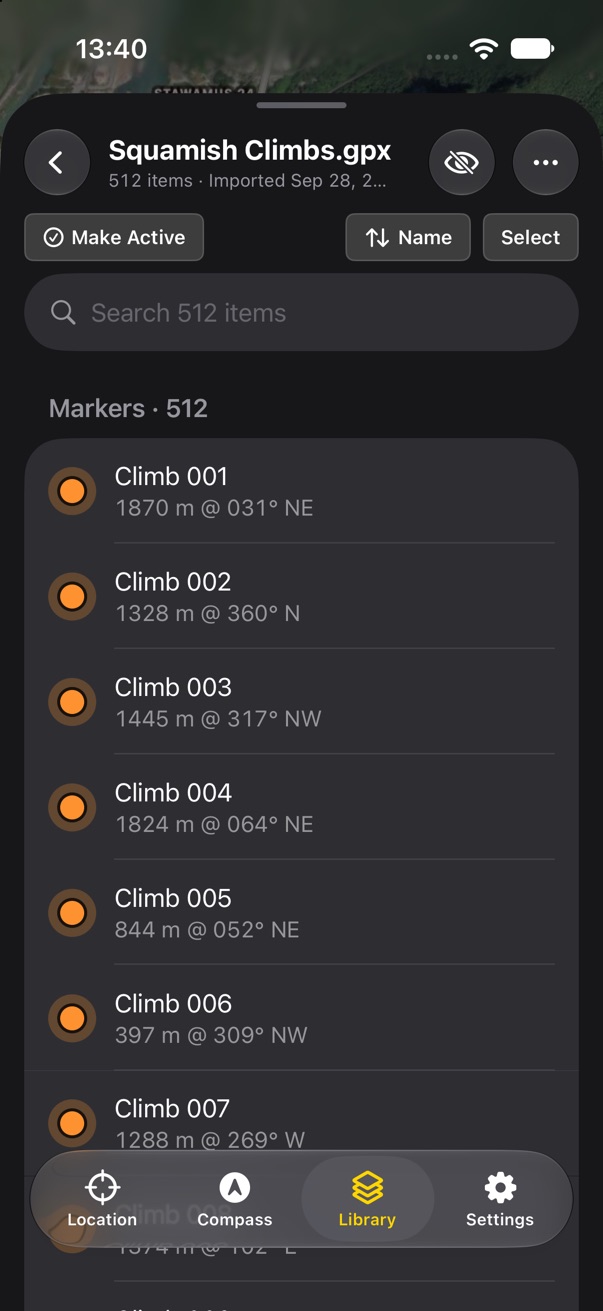Switch to the Compass tab
Image resolution: width=603 pixels, height=1311 pixels.
[x=235, y=1199]
